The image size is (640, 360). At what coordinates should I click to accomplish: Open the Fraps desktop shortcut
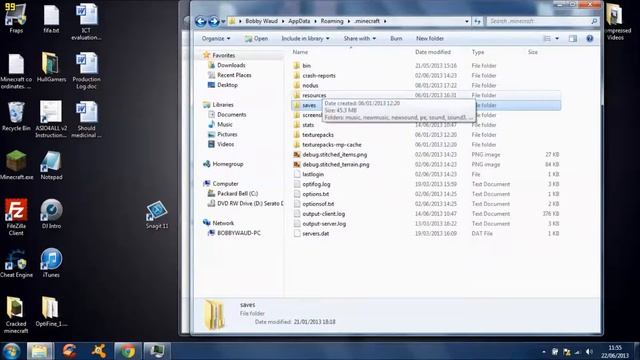(16, 18)
